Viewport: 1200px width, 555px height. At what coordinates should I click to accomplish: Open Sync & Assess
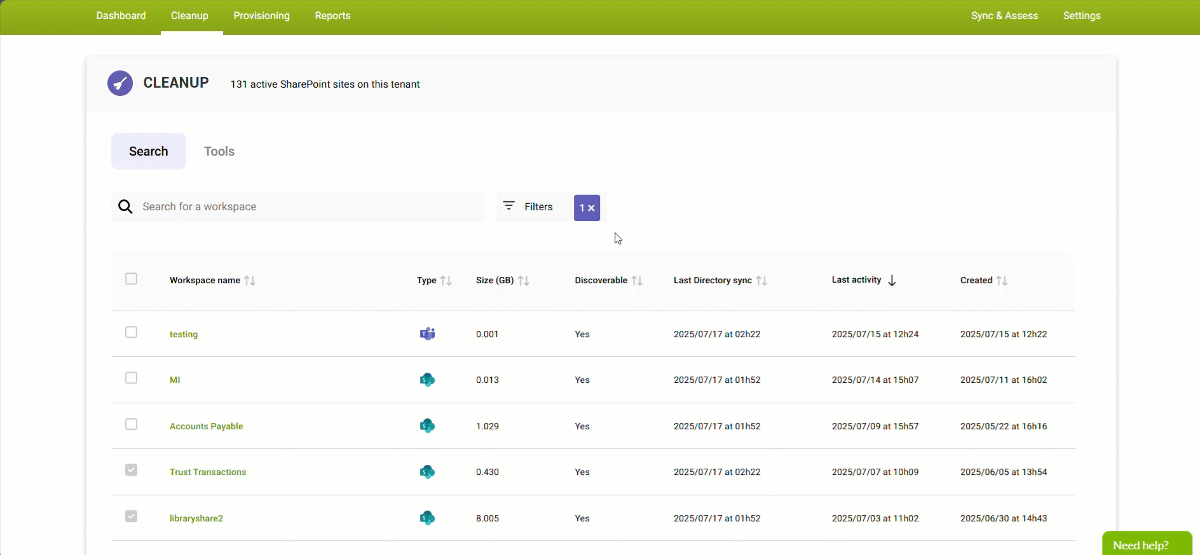[x=1004, y=16]
